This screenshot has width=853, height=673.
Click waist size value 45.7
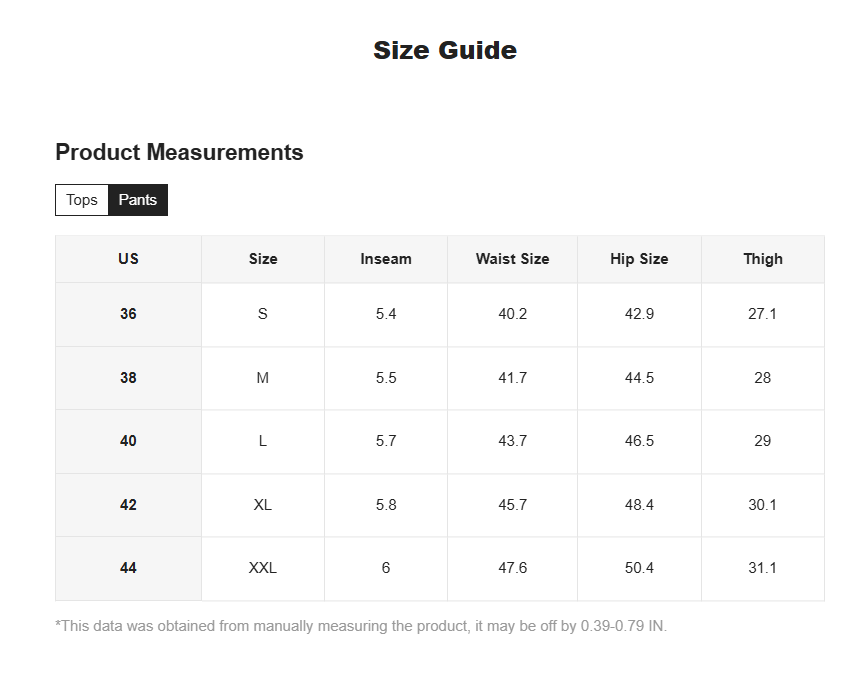[x=512, y=505]
